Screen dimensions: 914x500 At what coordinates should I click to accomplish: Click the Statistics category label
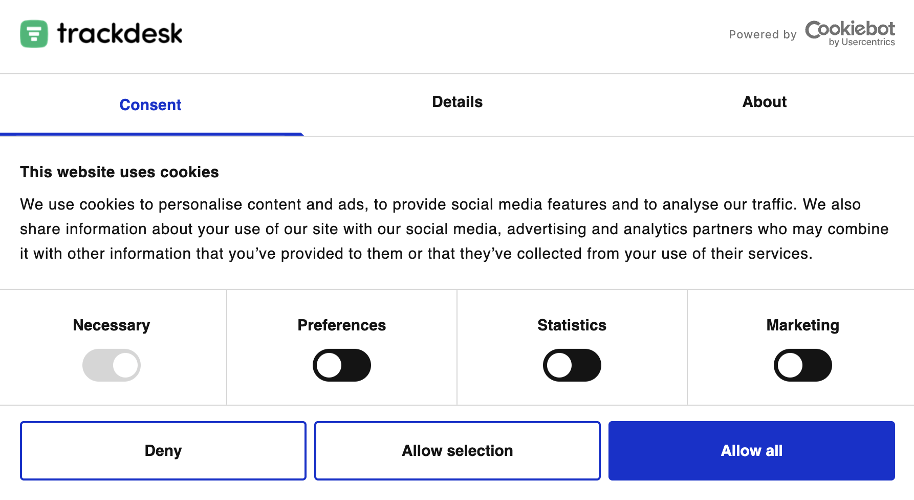pos(572,325)
